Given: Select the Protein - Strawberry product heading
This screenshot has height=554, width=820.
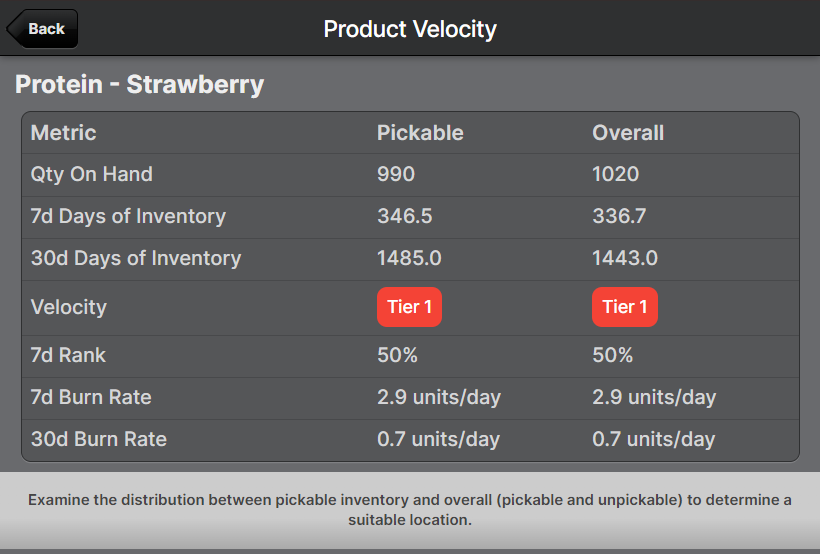Looking at the screenshot, I should (x=139, y=84).
